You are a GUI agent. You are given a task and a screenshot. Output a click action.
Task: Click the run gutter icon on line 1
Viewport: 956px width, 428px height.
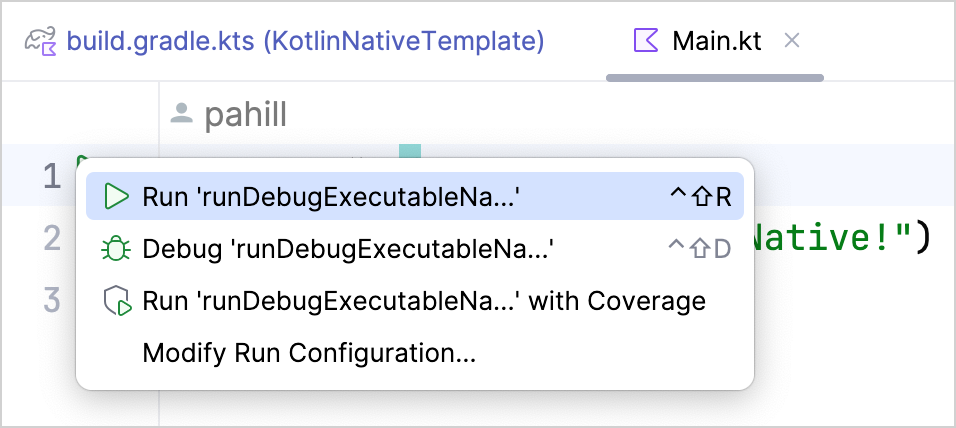coord(82,160)
